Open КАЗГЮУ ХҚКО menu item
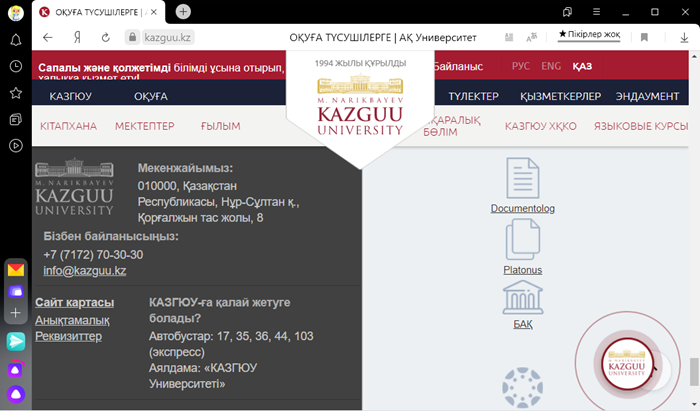This screenshot has width=700, height=412. click(541, 126)
